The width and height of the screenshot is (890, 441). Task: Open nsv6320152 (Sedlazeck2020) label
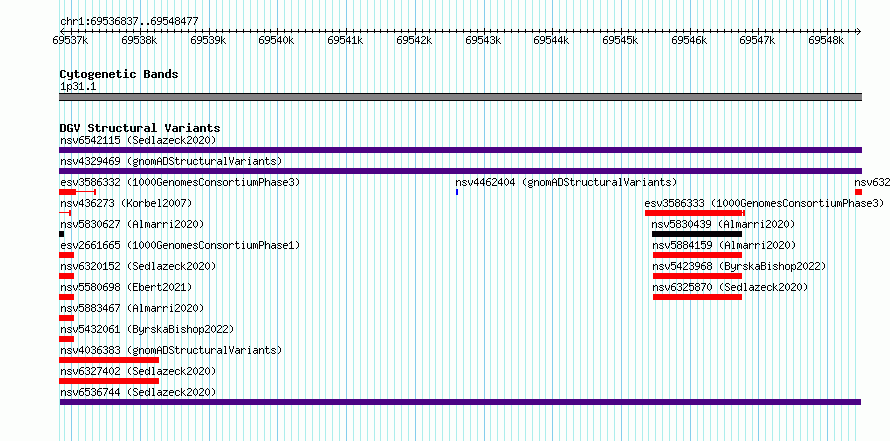[138, 266]
